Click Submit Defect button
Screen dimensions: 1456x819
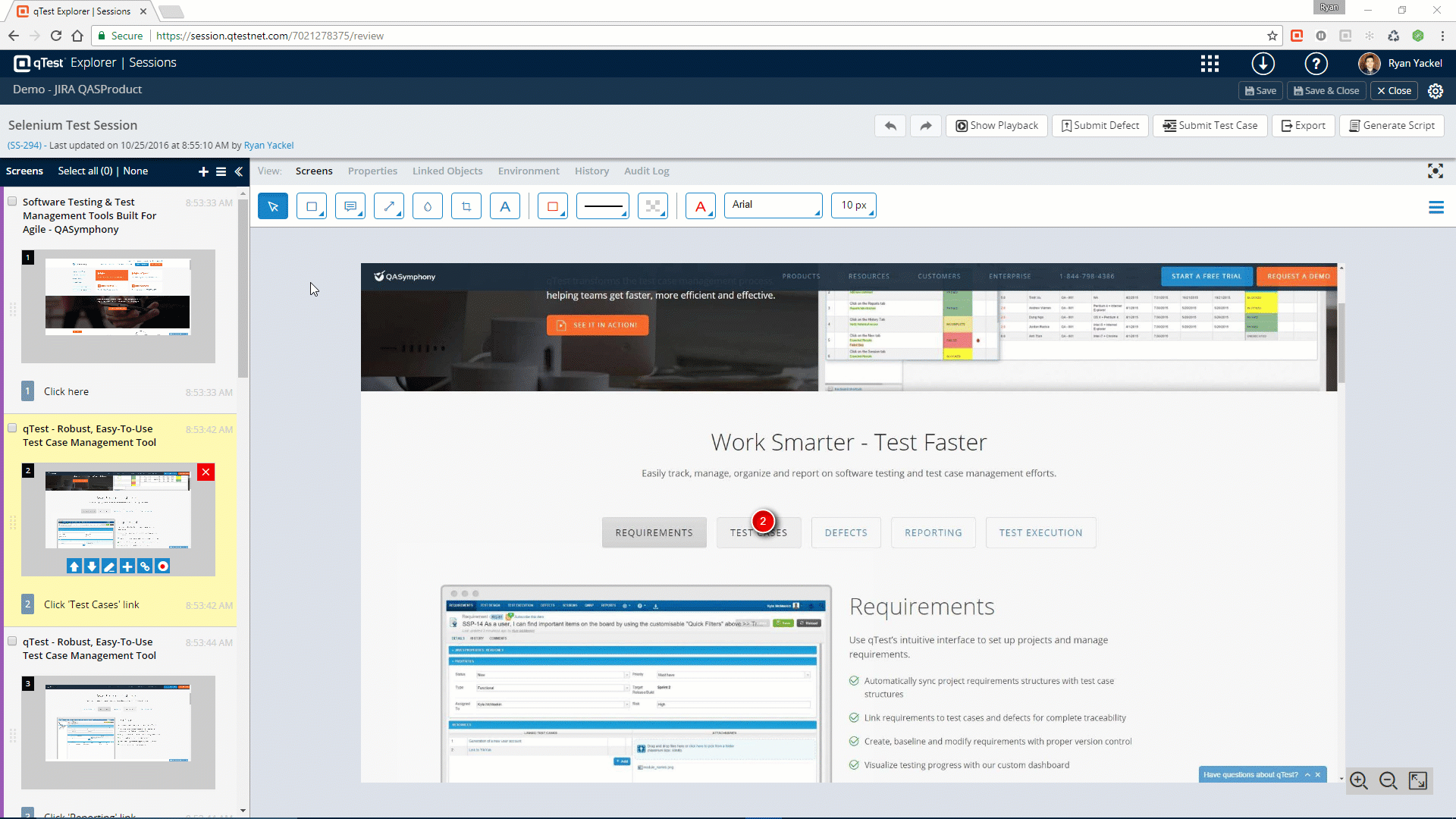(1100, 126)
